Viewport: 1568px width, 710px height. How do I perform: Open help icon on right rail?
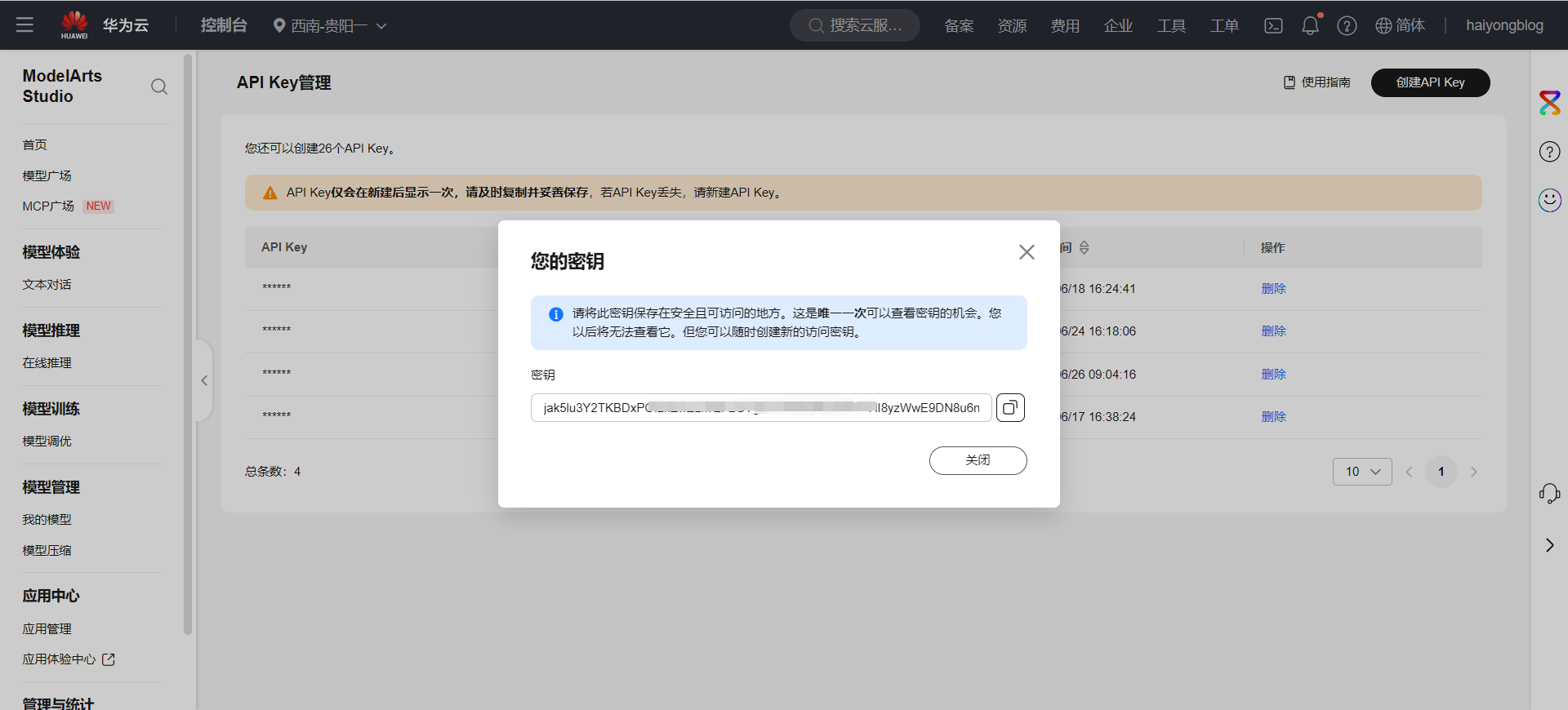click(x=1549, y=152)
